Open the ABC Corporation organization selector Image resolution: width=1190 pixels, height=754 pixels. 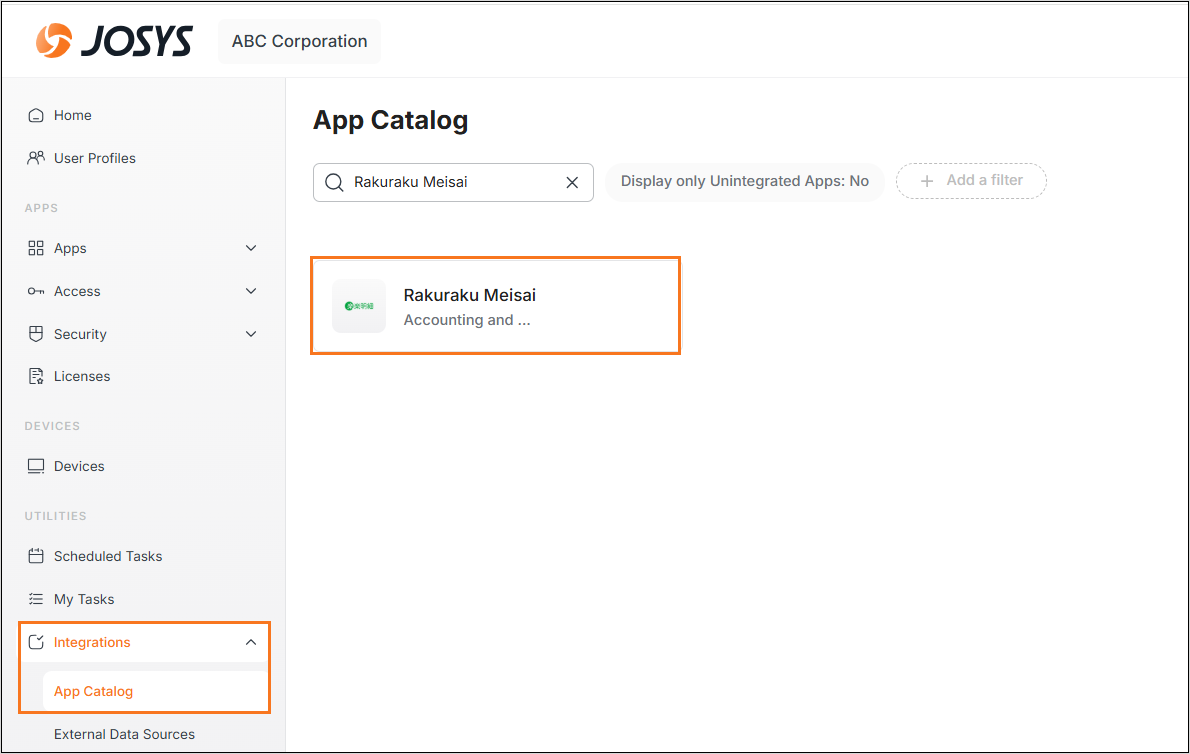(x=299, y=42)
